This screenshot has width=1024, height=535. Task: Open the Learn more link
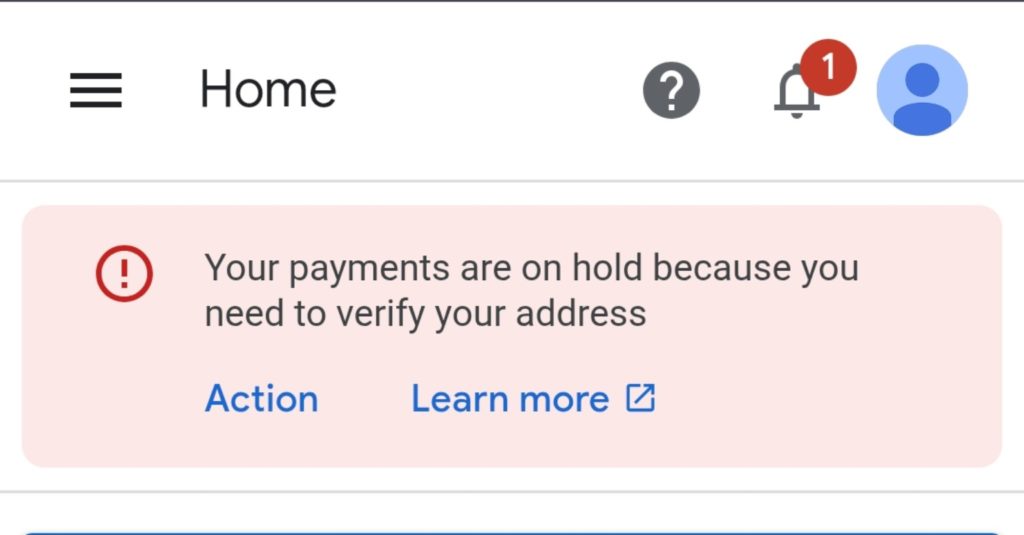point(510,399)
